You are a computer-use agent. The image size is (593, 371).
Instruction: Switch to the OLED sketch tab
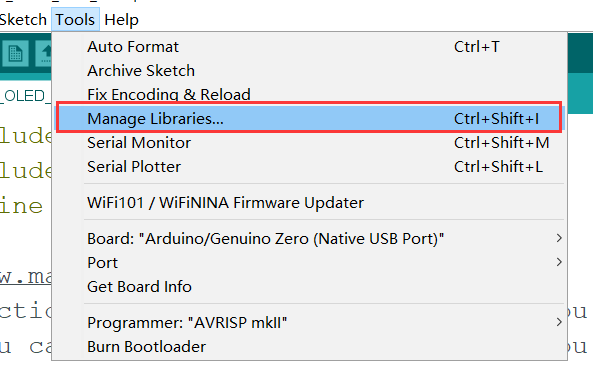[25, 96]
